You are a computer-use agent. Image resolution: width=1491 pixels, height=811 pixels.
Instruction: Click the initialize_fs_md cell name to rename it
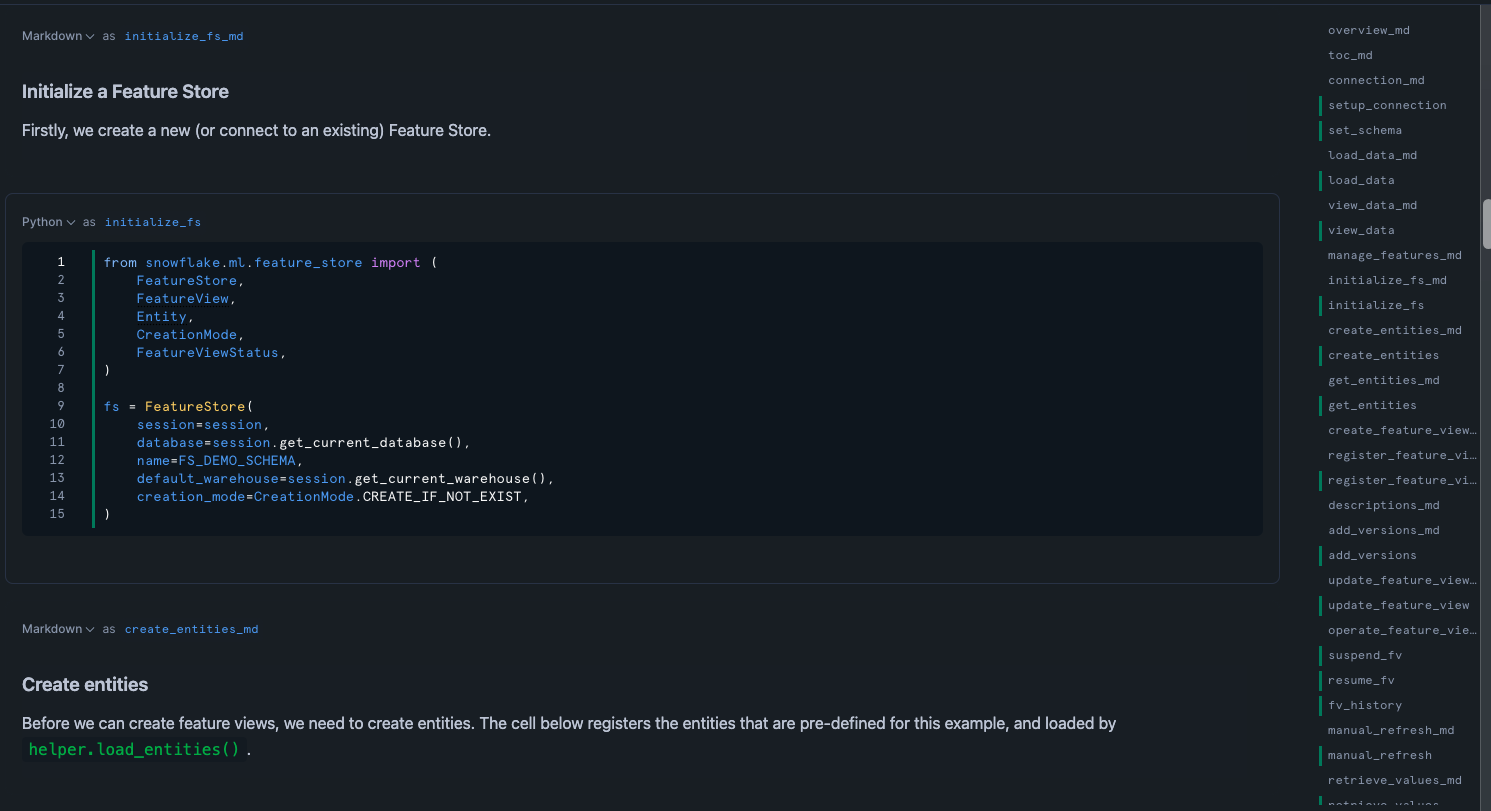click(x=184, y=35)
